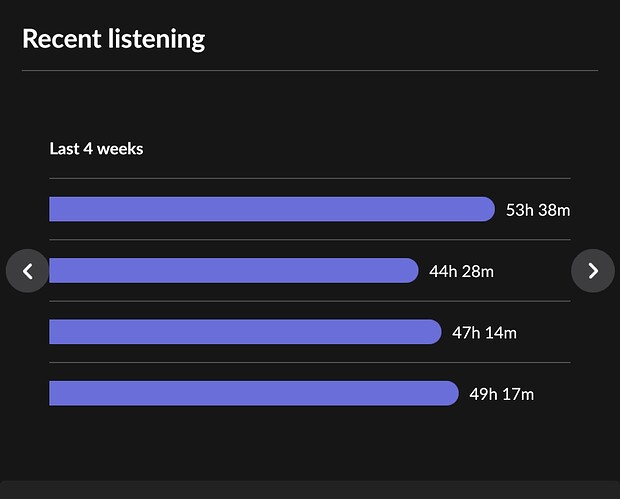620x499 pixels.
Task: Click the separator between 53h and 44h bars
Action: pos(310,240)
